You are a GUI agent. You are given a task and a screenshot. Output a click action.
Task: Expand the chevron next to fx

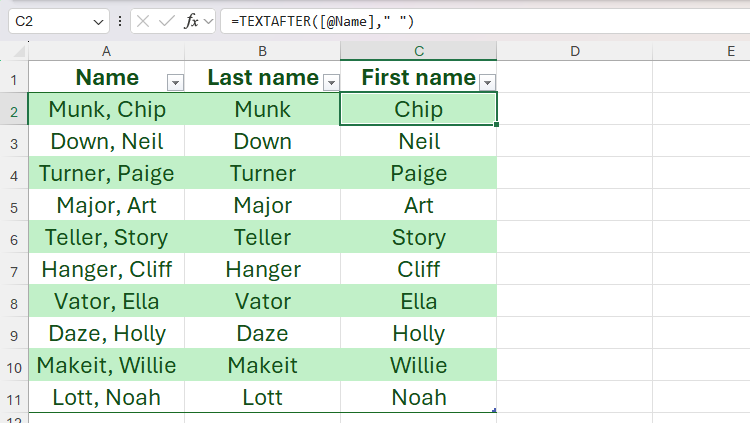(x=208, y=21)
